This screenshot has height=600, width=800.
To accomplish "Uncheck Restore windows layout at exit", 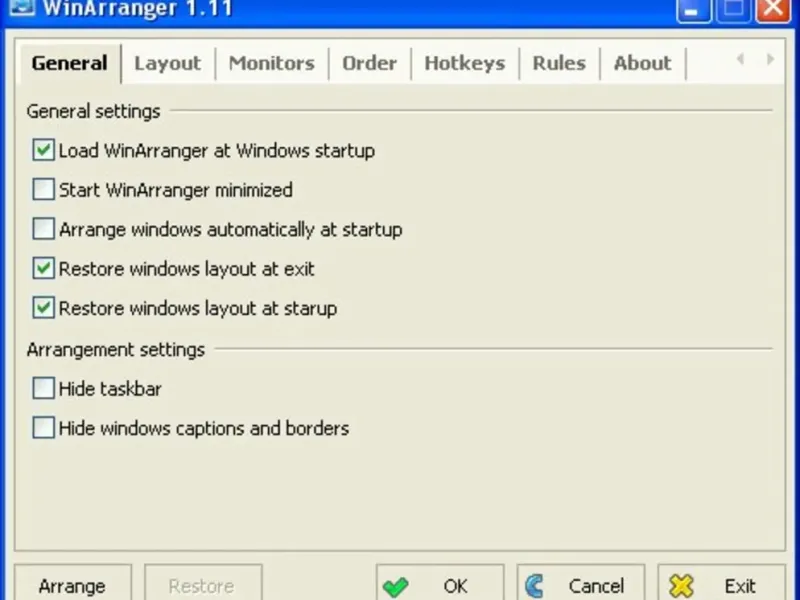I will (x=43, y=268).
